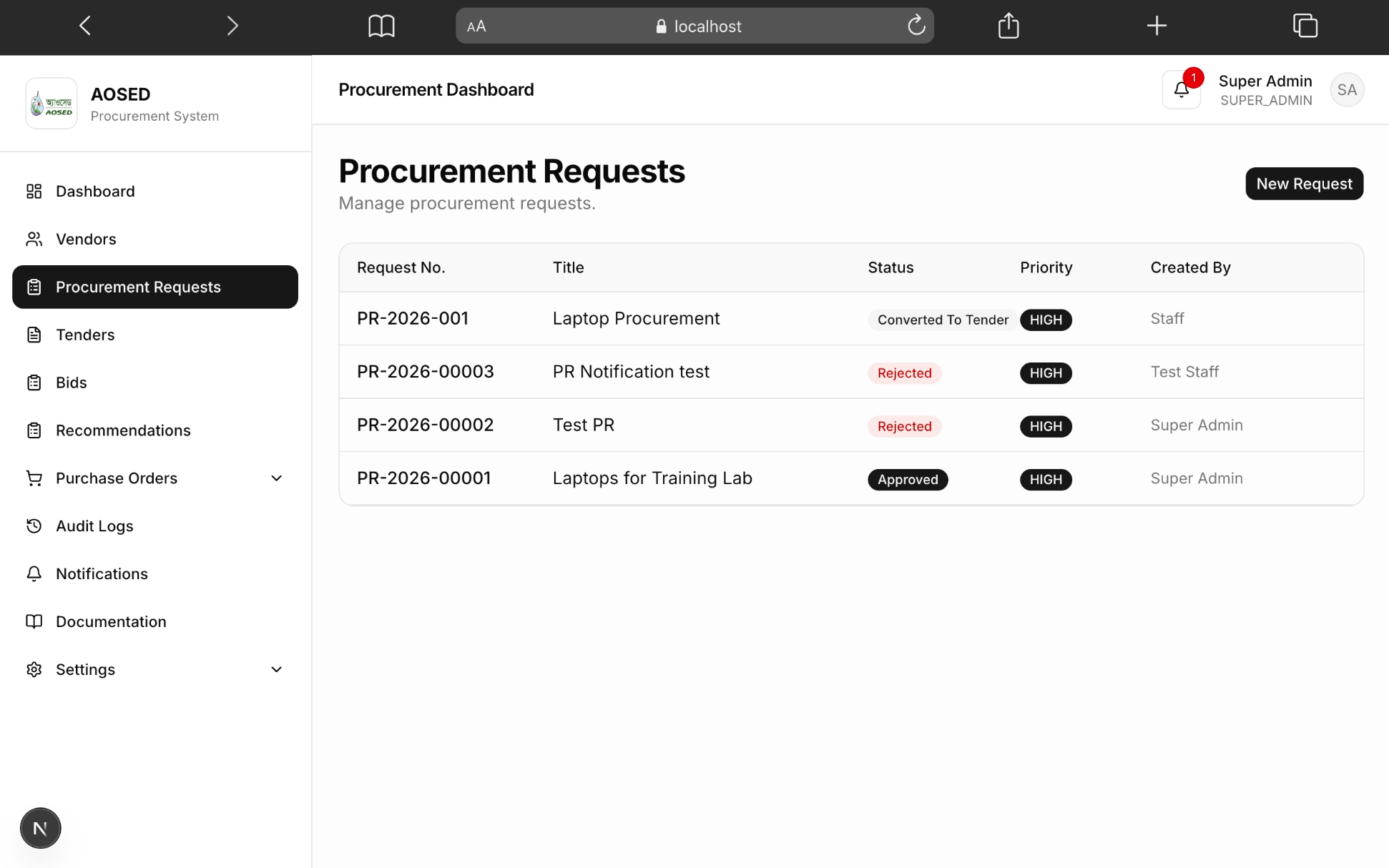
Task: Click the Bids clipboard icon
Action: pos(34,383)
